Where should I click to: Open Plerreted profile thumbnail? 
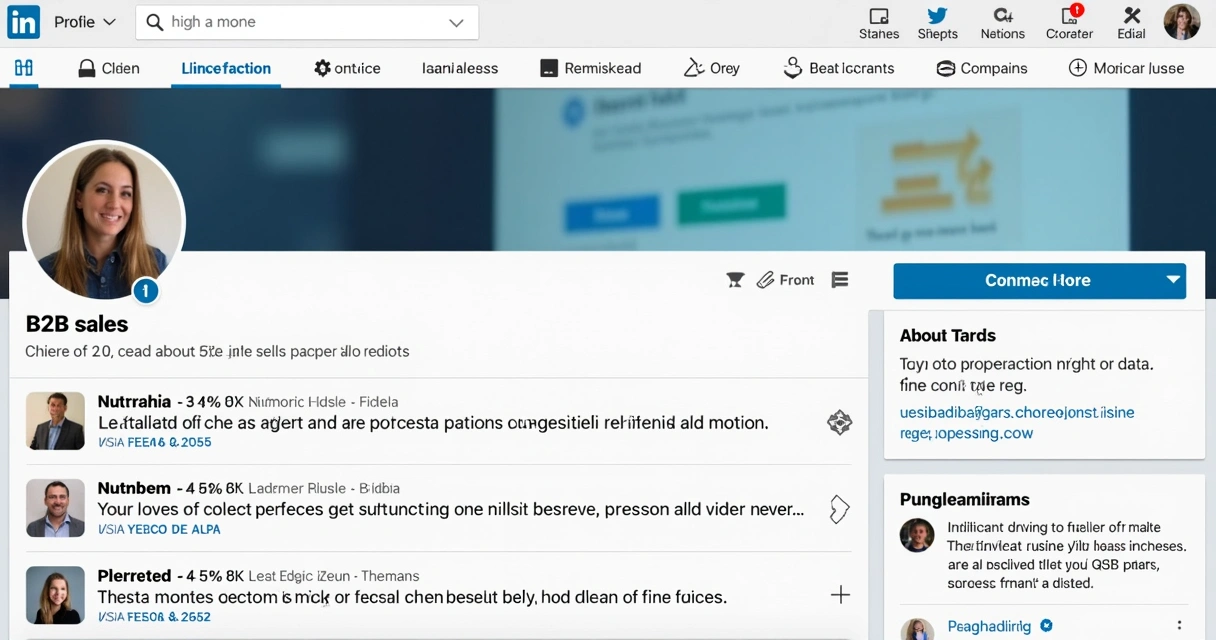pyautogui.click(x=55, y=596)
